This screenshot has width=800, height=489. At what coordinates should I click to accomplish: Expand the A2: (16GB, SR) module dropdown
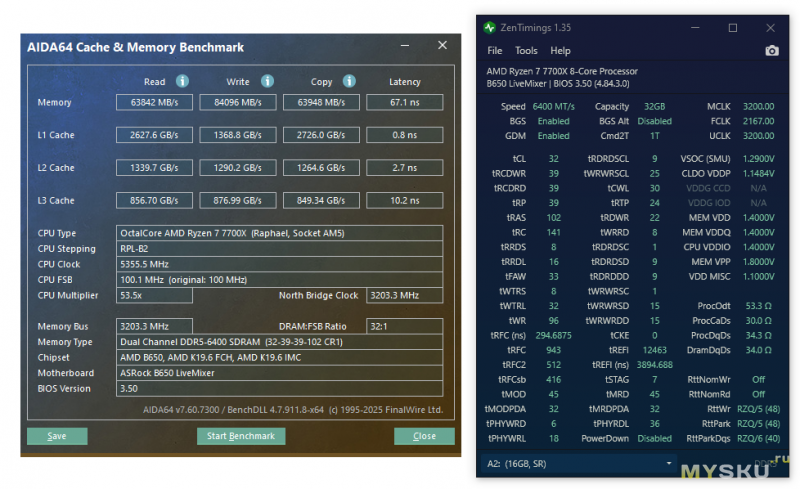click(580, 463)
